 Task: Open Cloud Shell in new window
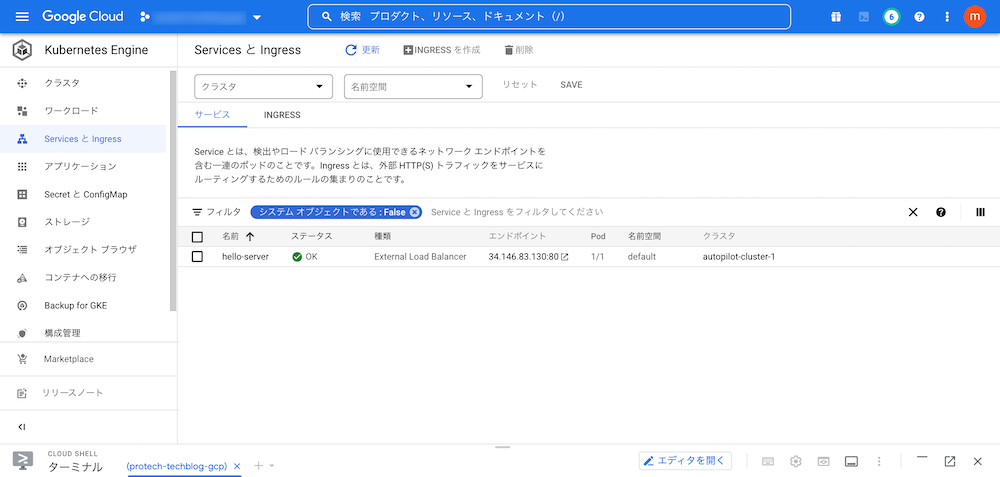950,461
